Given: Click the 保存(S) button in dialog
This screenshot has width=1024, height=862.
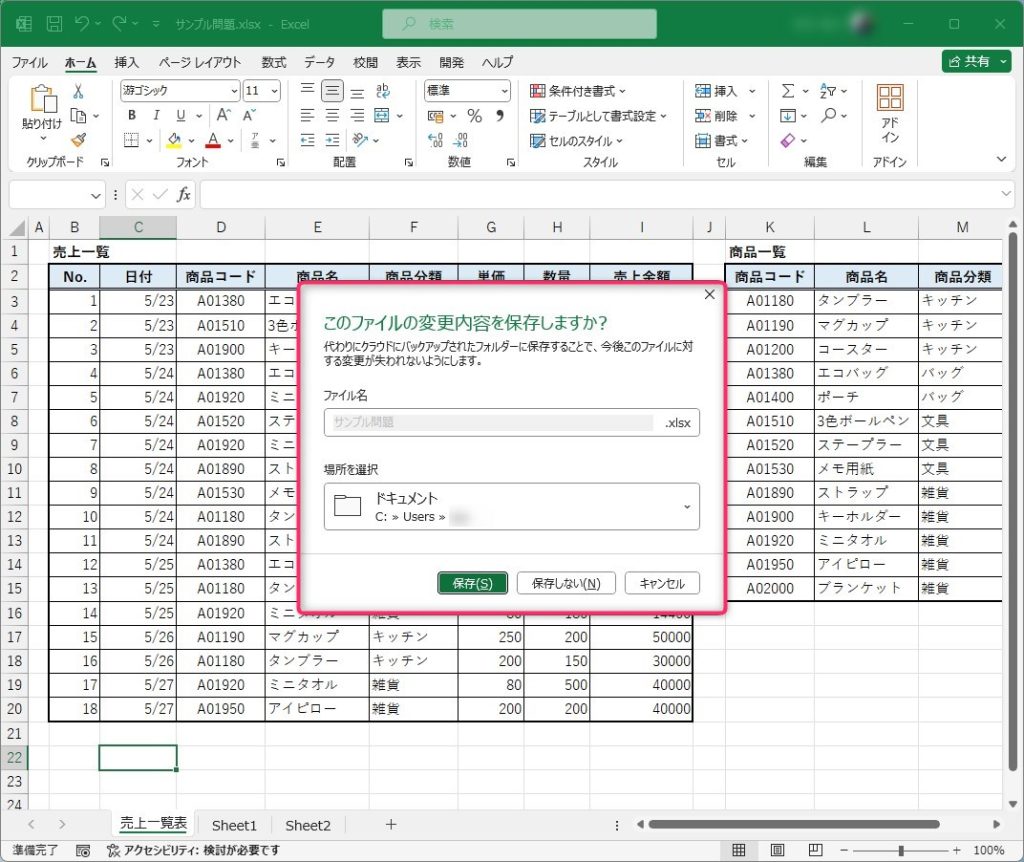Looking at the screenshot, I should coord(472,583).
